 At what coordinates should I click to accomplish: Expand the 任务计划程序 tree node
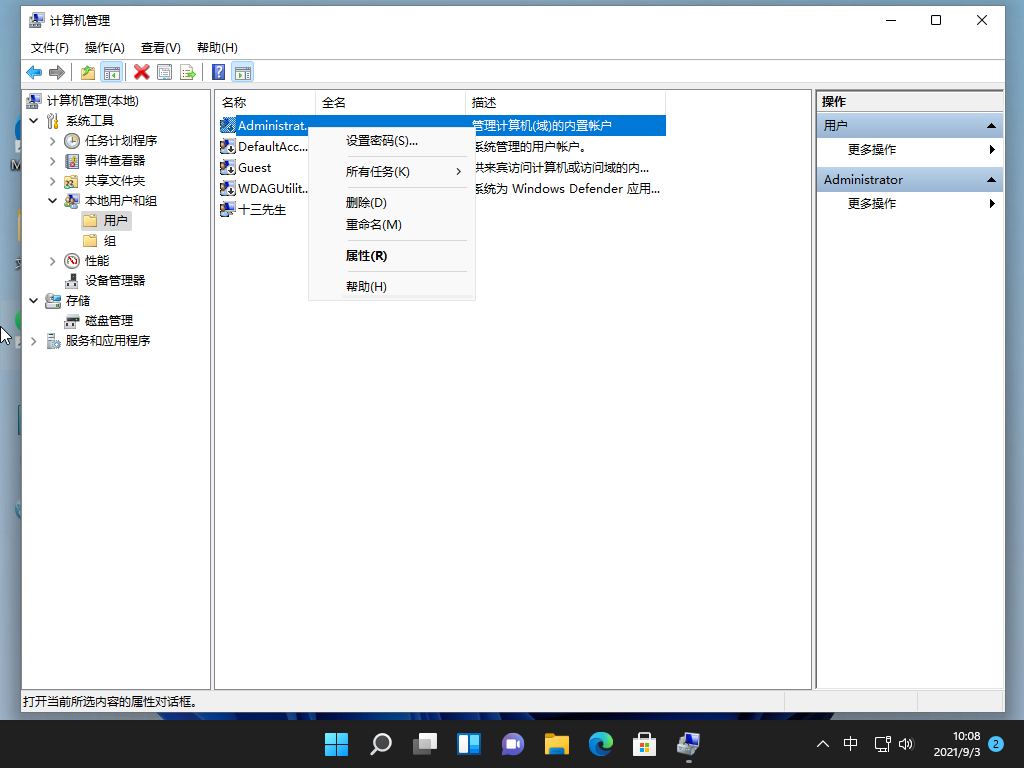pyautogui.click(x=52, y=141)
